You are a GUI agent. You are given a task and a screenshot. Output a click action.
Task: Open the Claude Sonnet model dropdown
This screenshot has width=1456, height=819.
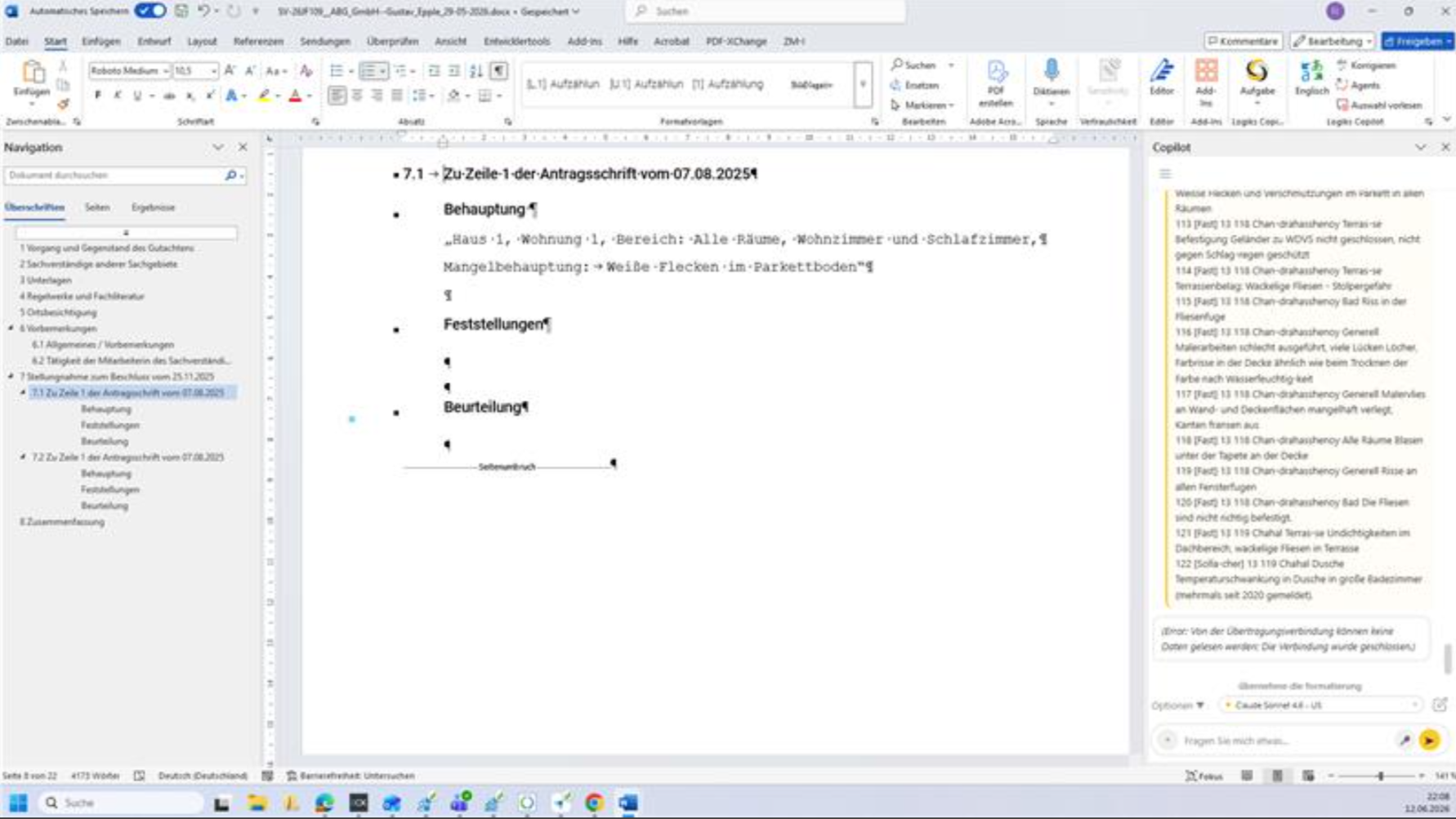(x=1320, y=705)
